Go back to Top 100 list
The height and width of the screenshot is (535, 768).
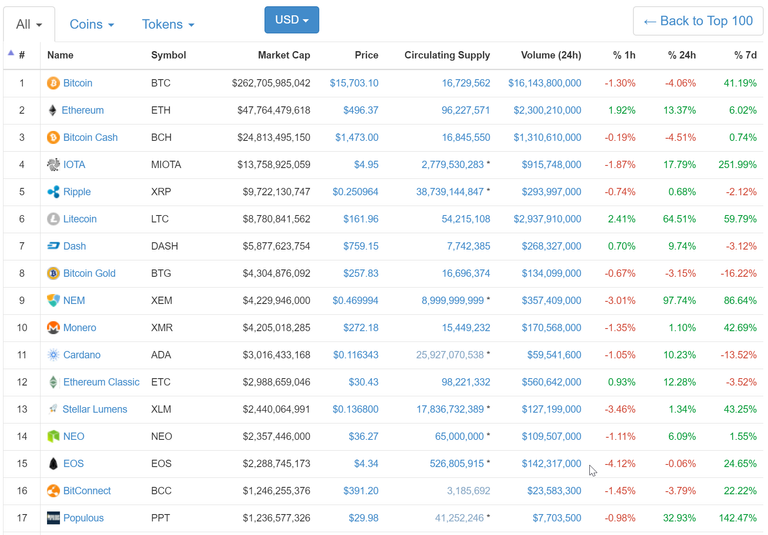[698, 21]
